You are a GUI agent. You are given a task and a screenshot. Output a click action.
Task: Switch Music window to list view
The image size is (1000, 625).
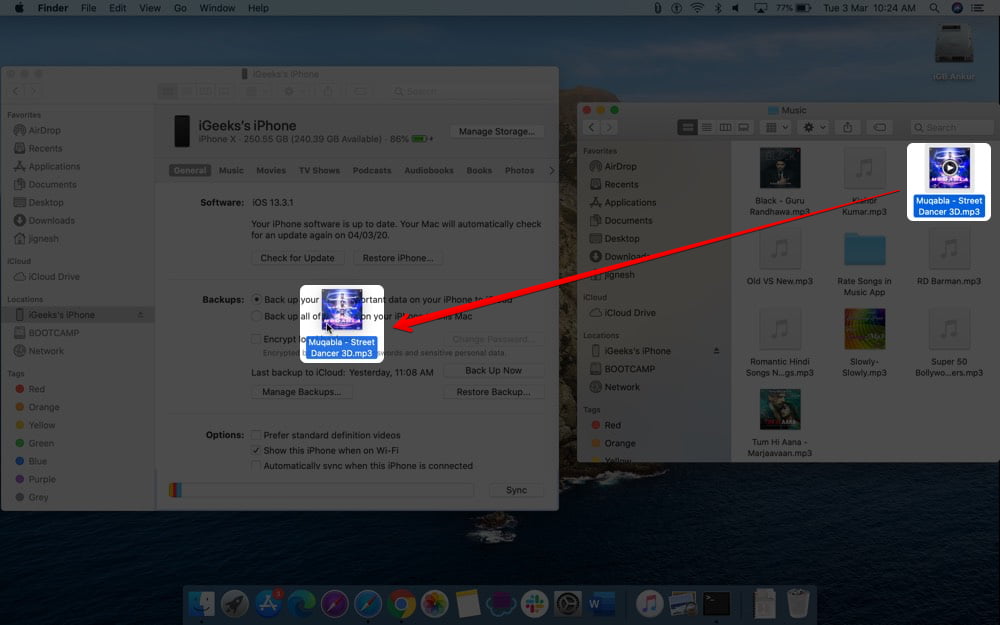pos(707,128)
